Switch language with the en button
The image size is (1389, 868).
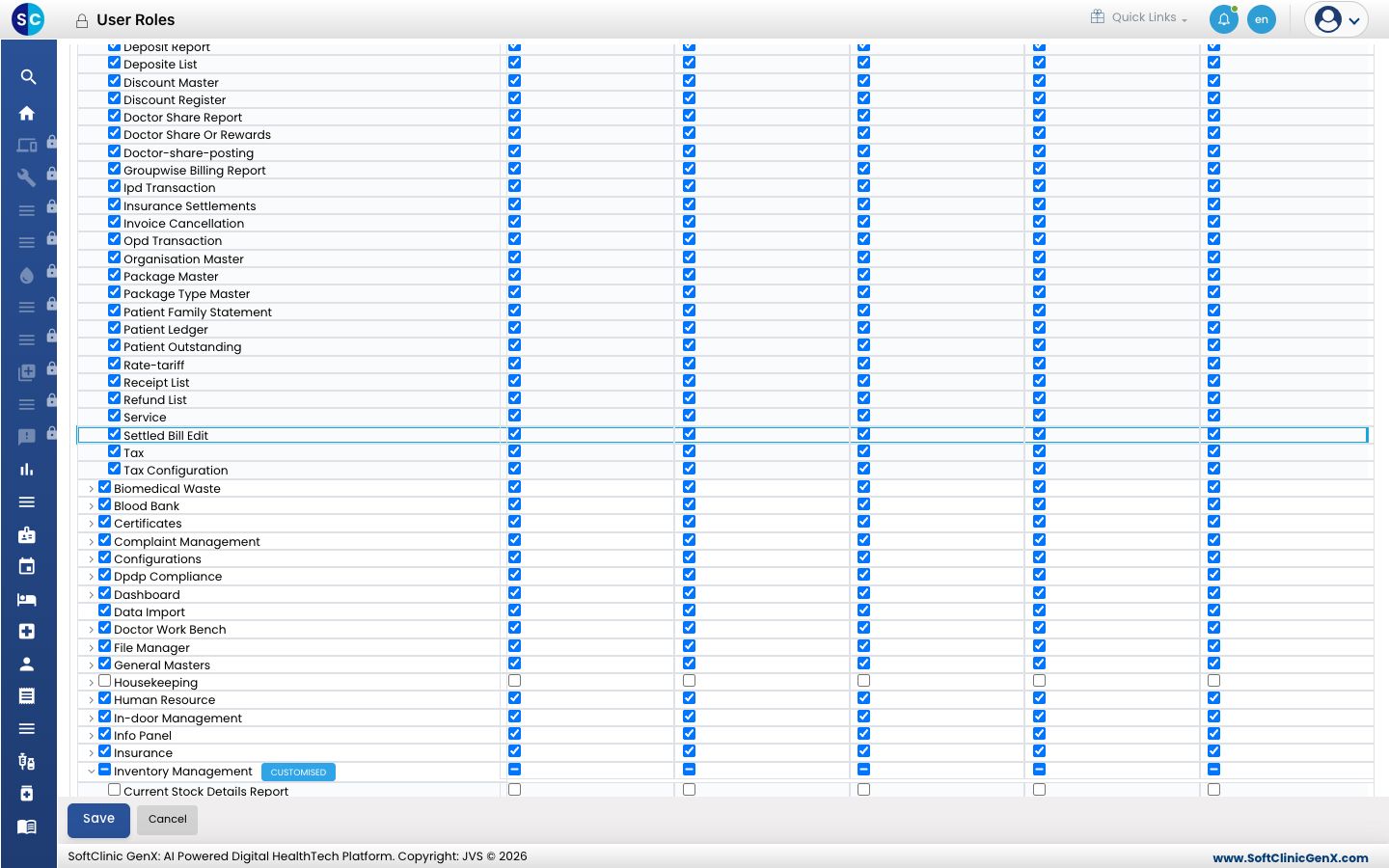(x=1262, y=19)
